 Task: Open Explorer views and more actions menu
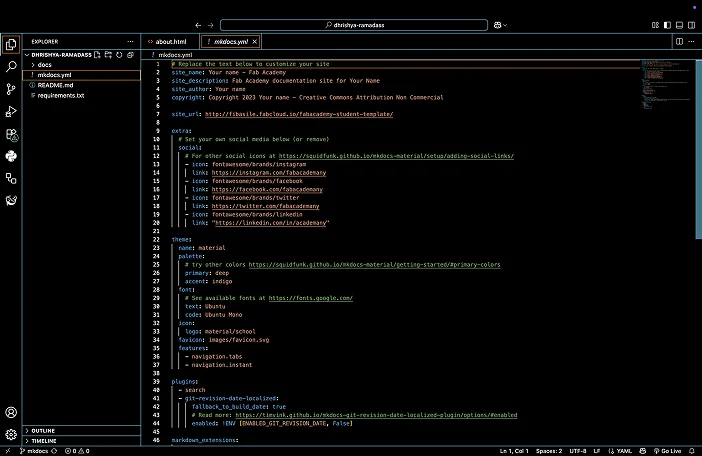click(x=130, y=42)
